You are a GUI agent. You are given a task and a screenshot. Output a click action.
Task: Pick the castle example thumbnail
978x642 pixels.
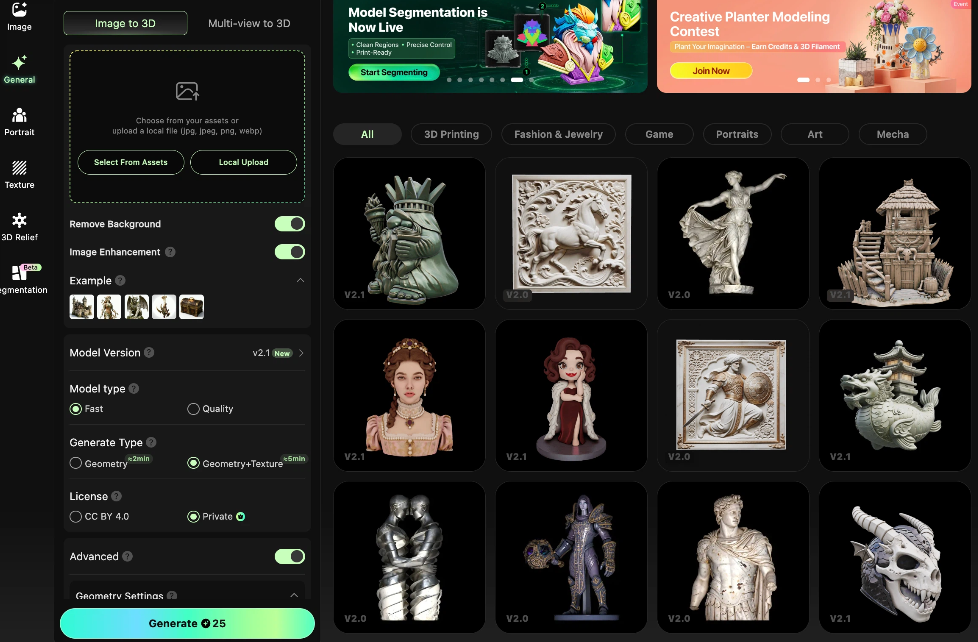82,307
